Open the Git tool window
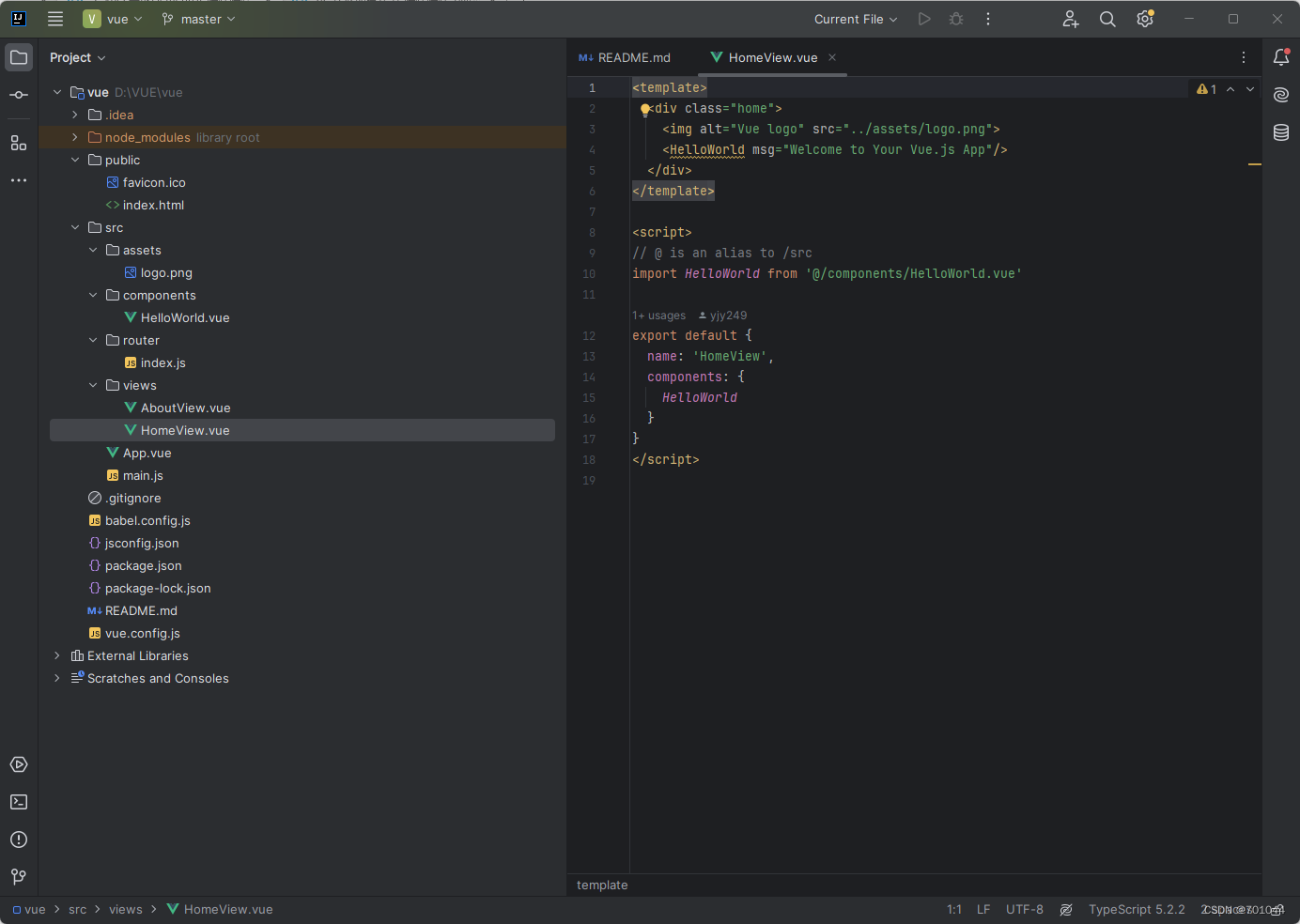The image size is (1300, 924). pyautogui.click(x=19, y=877)
